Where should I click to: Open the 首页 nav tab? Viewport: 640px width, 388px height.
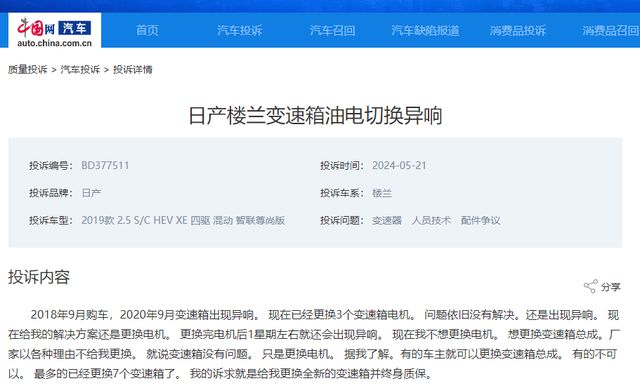147,30
